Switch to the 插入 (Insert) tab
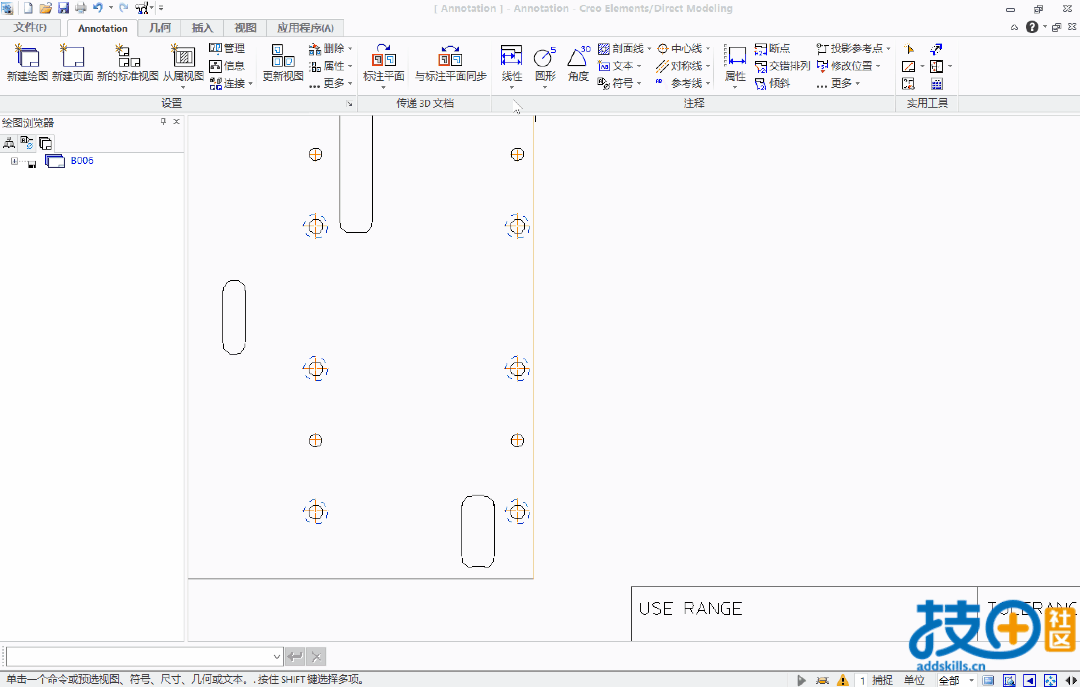This screenshot has width=1080, height=687. [x=202, y=28]
